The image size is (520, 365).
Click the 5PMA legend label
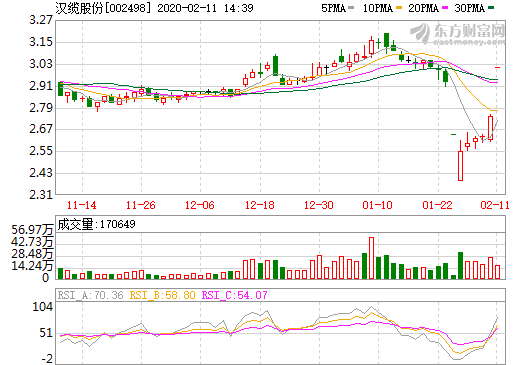[333, 8]
